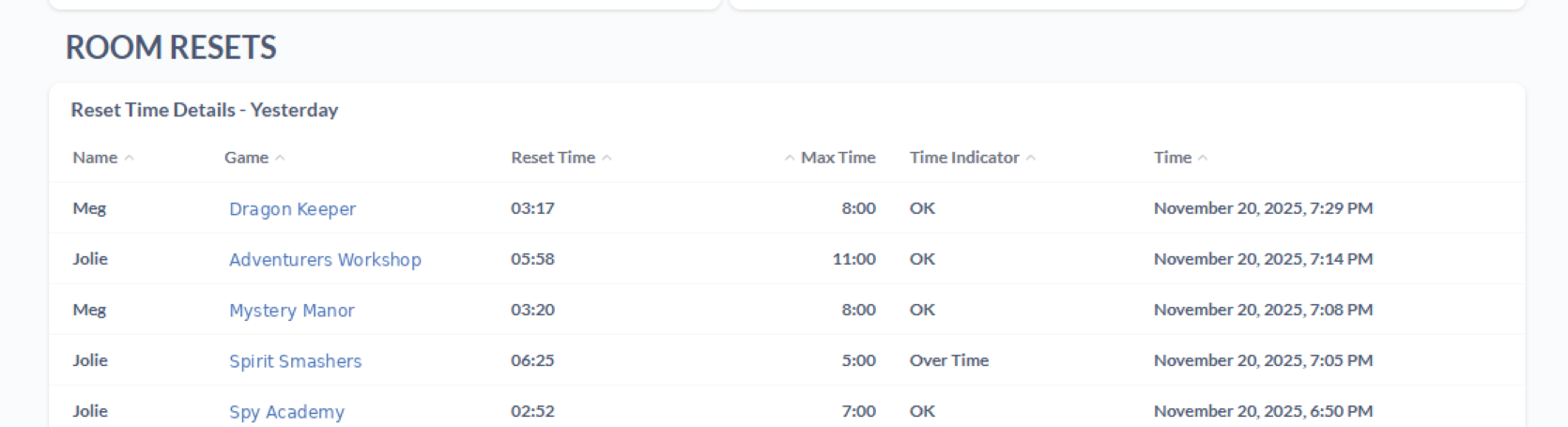Click the Max Time column header
Screen dimensions: 1568x427
pos(838,158)
